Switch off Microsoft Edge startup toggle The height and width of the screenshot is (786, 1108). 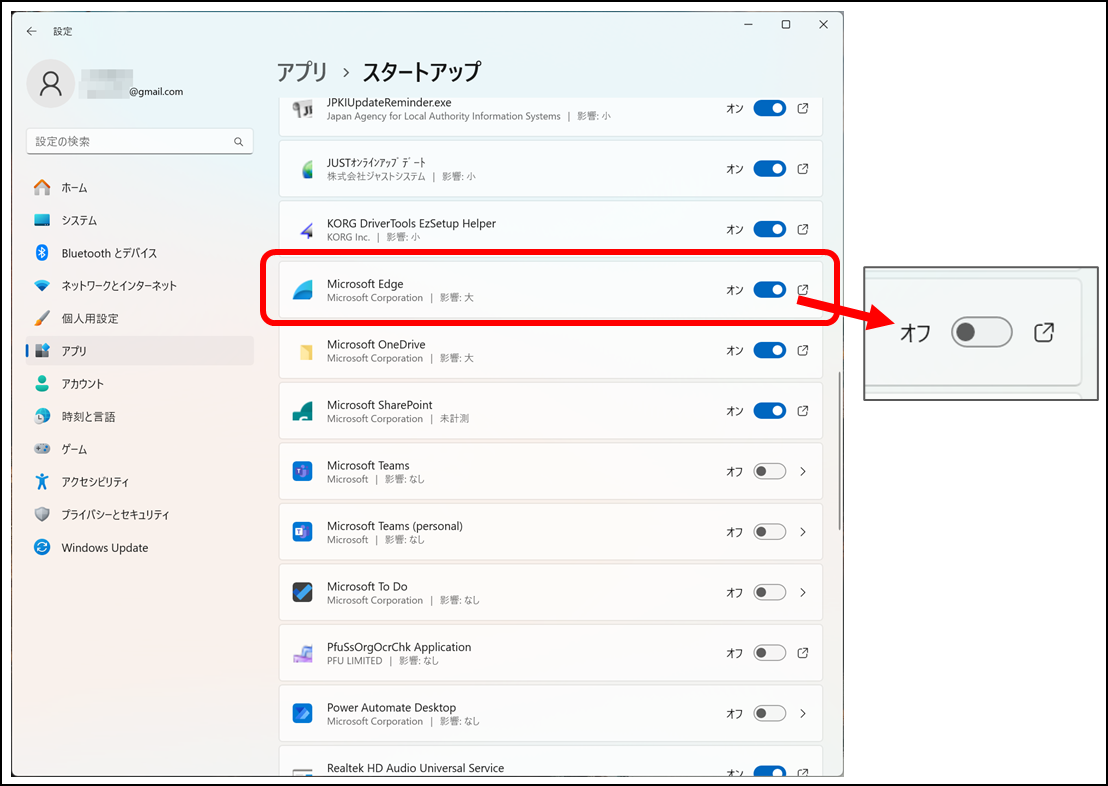coord(770,290)
